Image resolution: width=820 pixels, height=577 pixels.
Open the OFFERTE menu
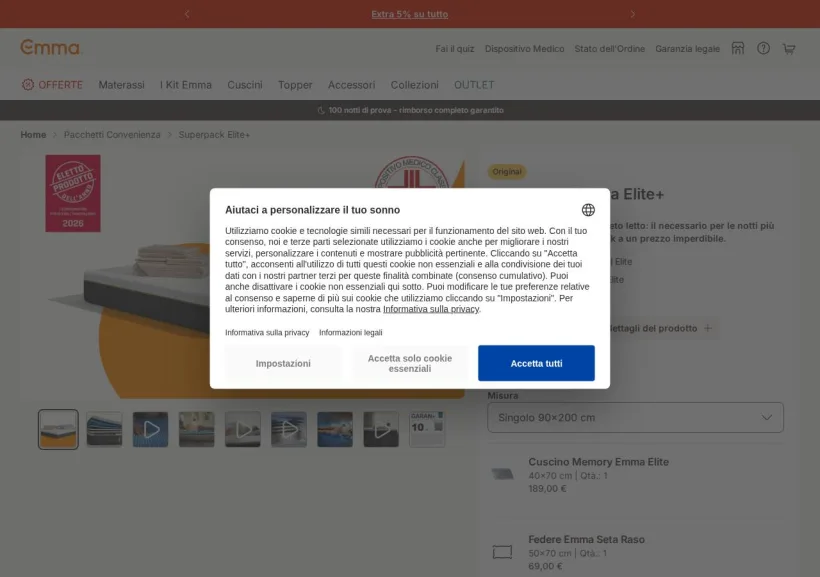point(52,85)
